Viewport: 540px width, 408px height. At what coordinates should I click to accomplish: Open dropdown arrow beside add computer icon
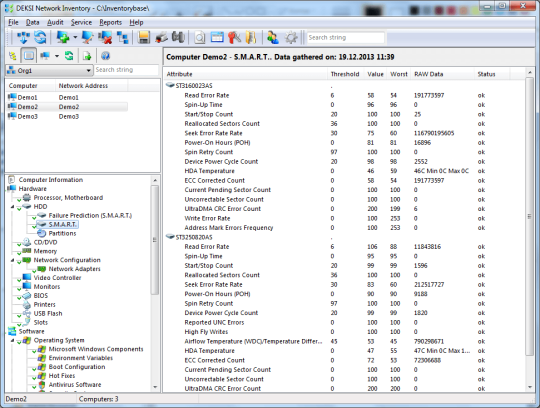(x=75, y=37)
